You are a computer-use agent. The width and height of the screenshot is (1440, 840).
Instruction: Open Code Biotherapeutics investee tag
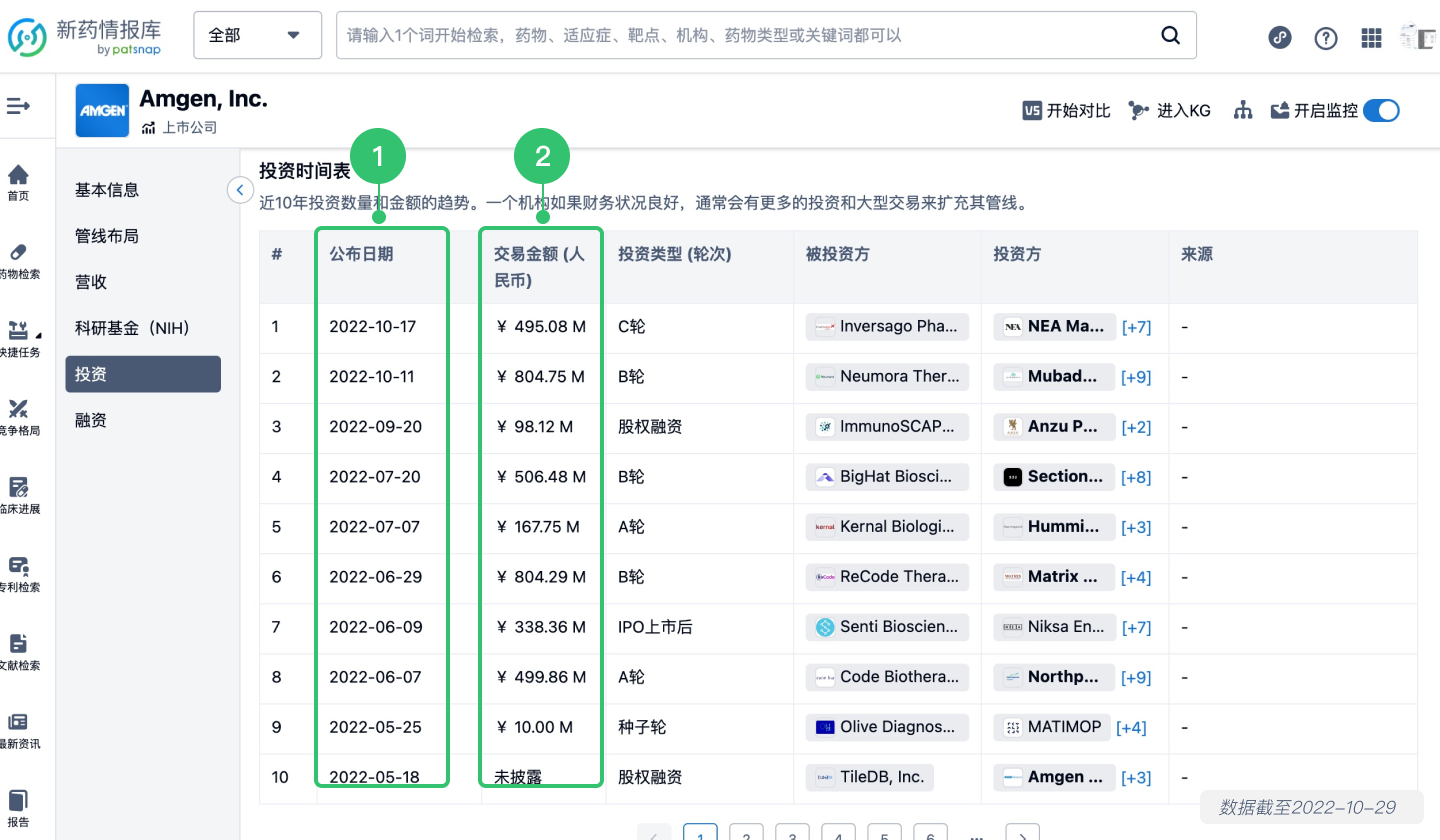point(888,677)
